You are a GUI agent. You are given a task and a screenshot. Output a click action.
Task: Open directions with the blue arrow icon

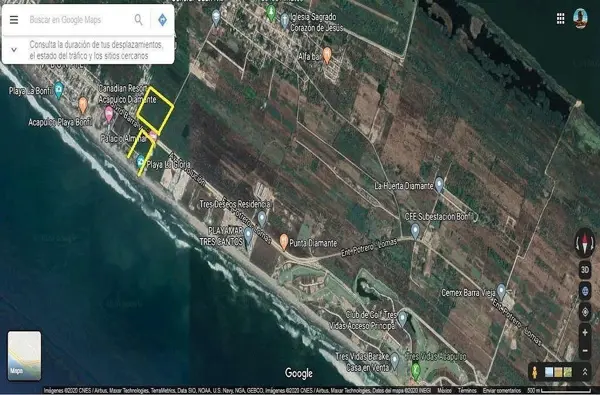tap(162, 20)
